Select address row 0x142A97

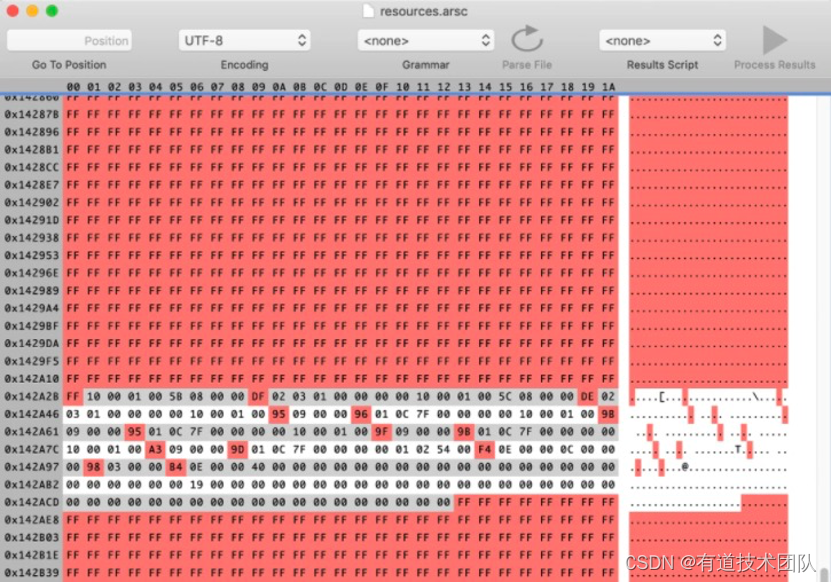tap(32, 467)
